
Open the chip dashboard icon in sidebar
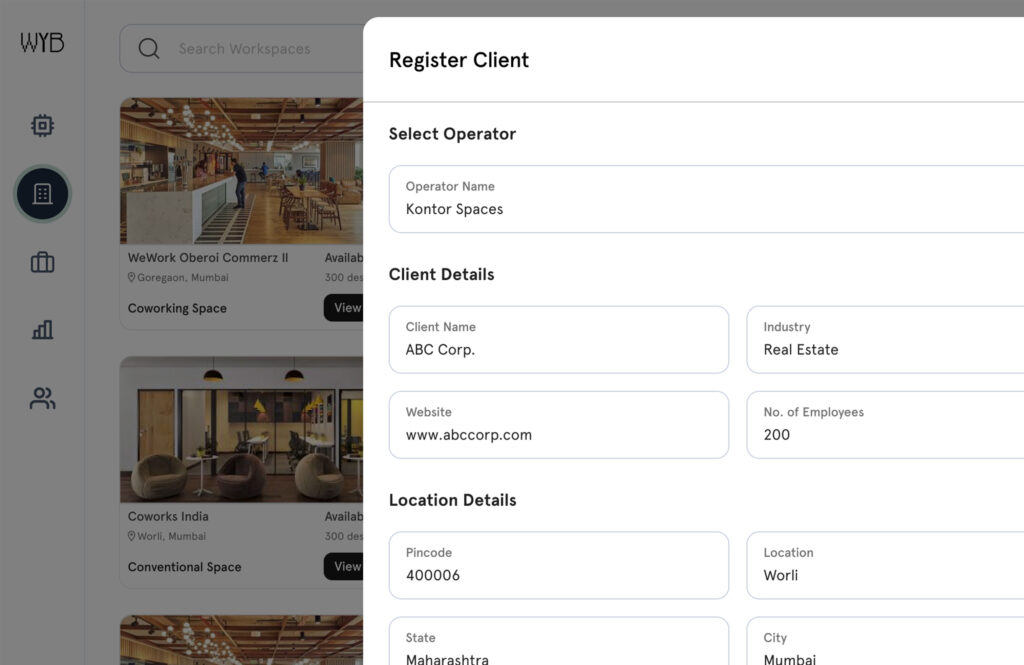(x=42, y=126)
